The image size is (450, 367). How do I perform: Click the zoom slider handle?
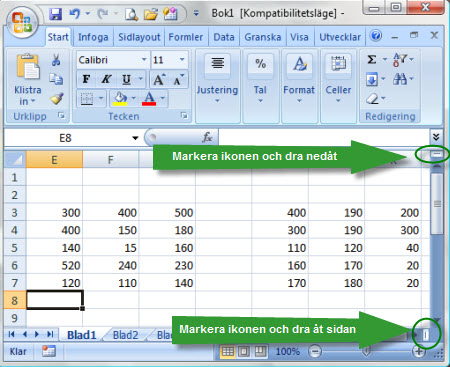366,351
